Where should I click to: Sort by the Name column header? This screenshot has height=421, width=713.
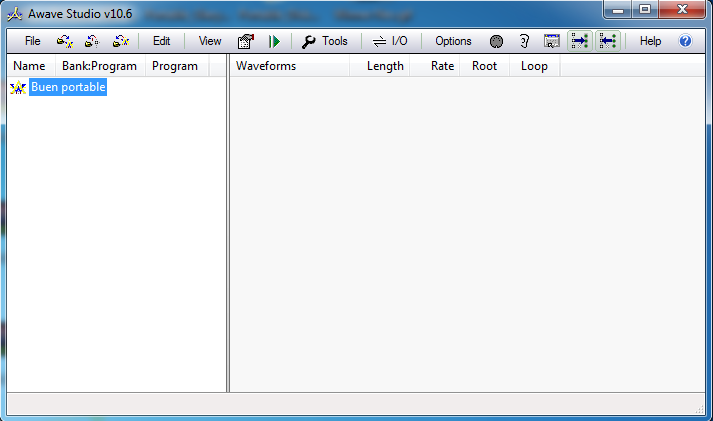[31, 66]
